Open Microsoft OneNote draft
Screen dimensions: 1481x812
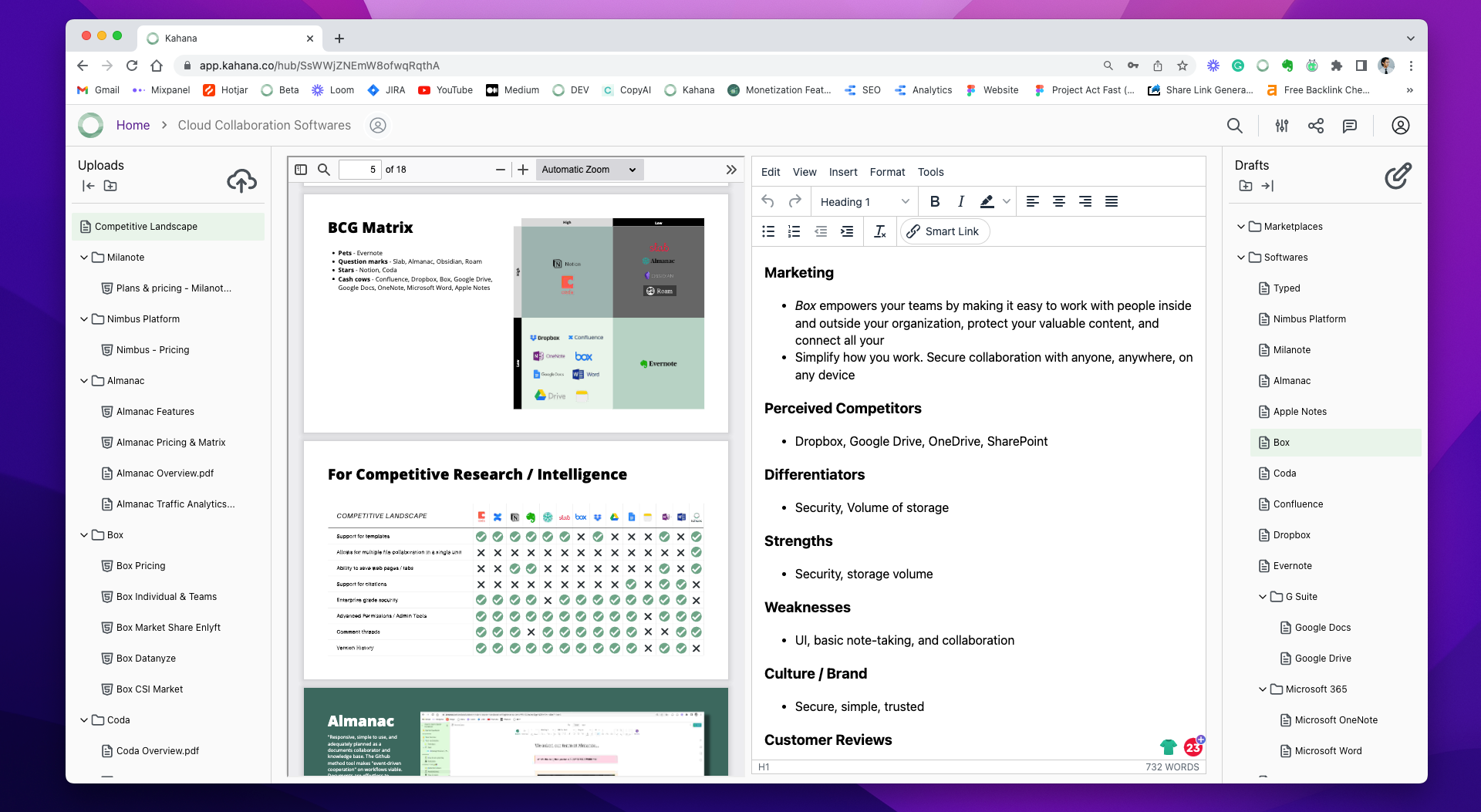(x=1335, y=720)
